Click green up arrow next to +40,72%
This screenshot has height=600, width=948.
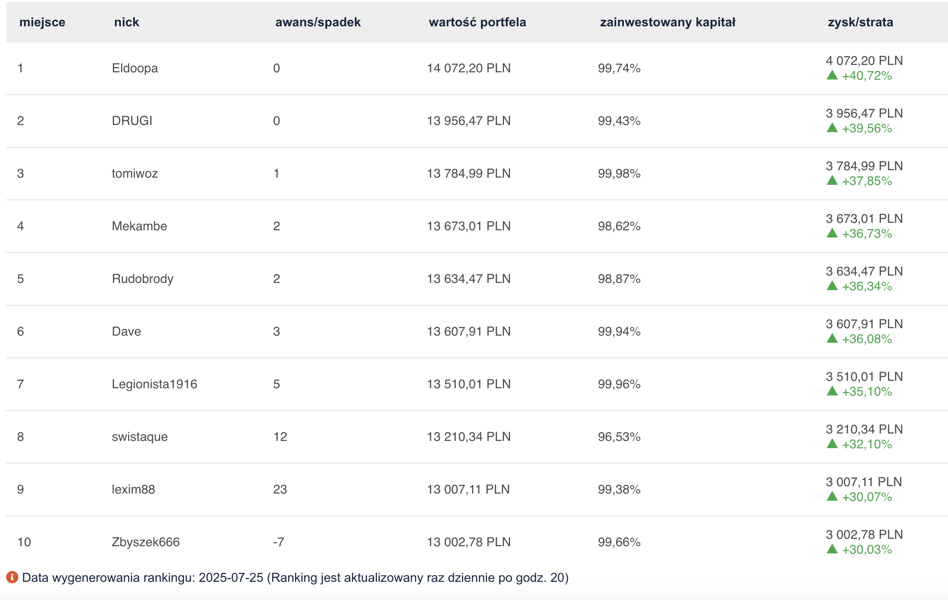tap(832, 76)
